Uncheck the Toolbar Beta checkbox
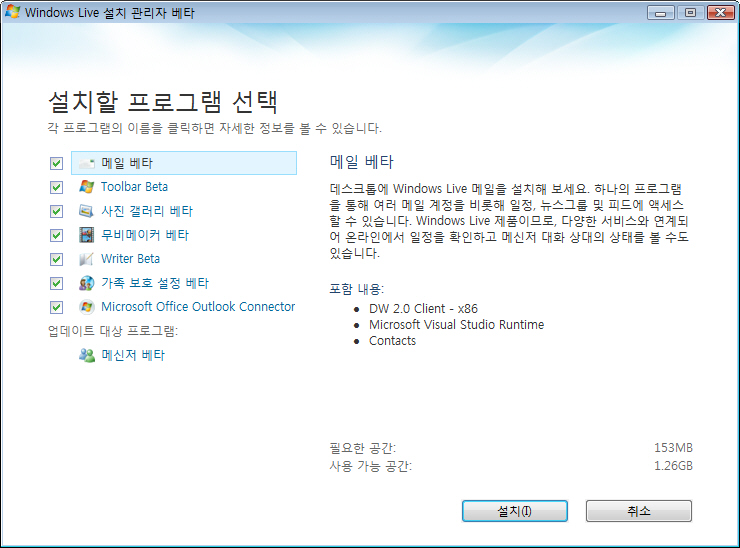Image resolution: width=740 pixels, height=548 pixels. click(x=56, y=187)
